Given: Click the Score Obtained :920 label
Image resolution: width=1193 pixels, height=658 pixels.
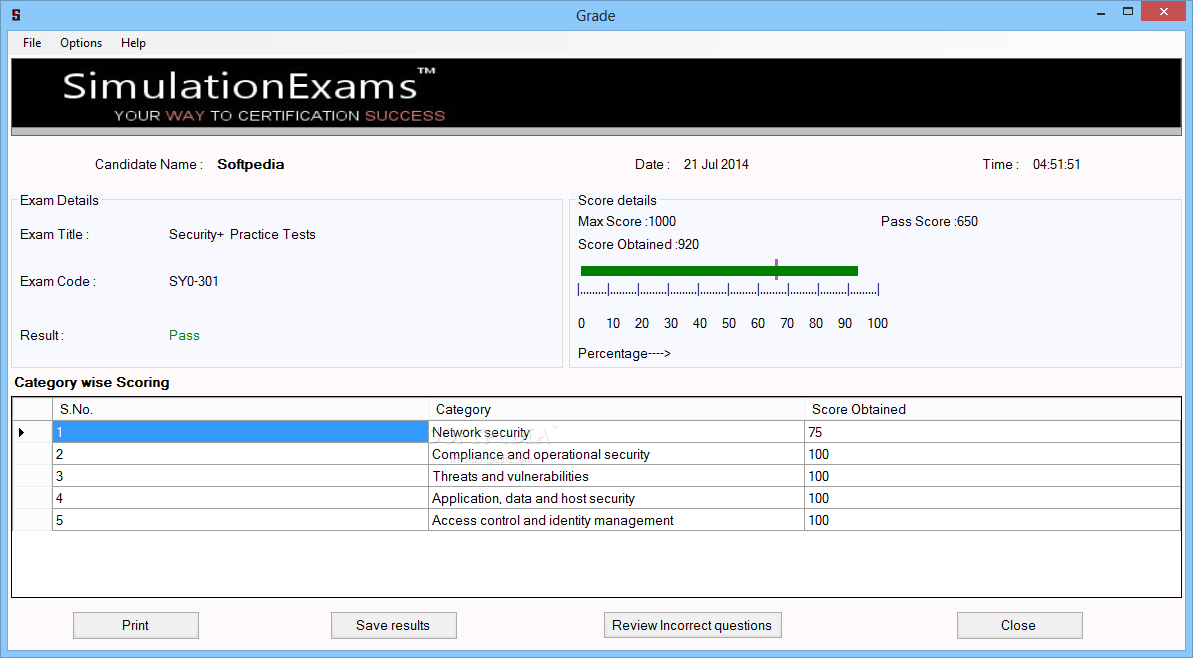Looking at the screenshot, I should 638,244.
